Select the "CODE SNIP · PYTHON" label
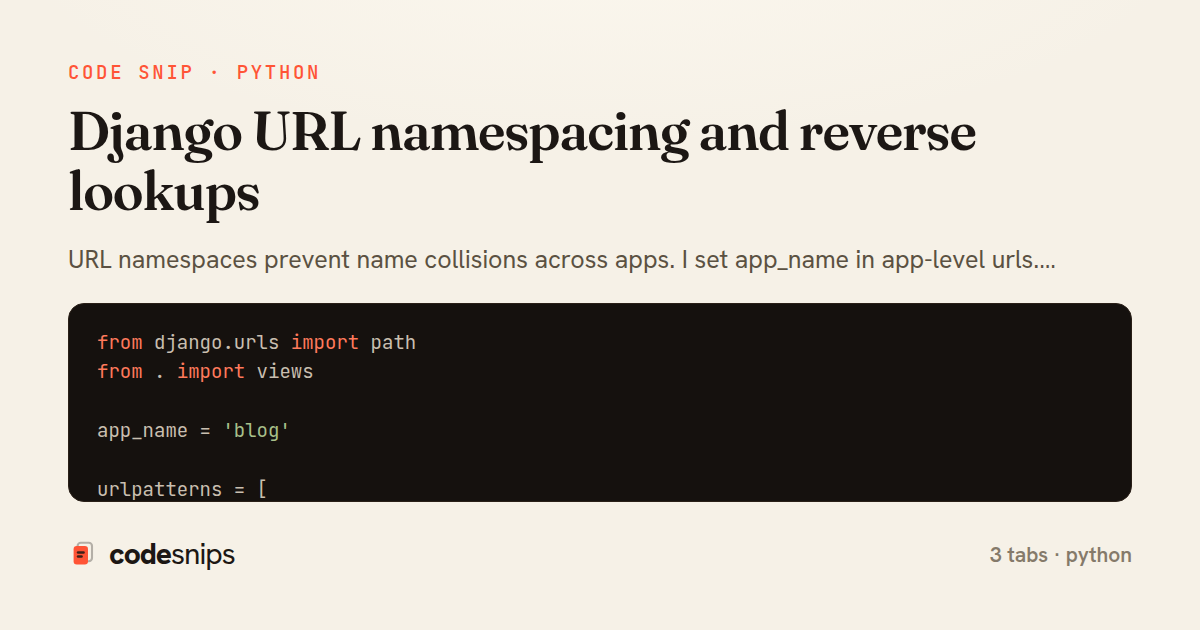 [194, 73]
